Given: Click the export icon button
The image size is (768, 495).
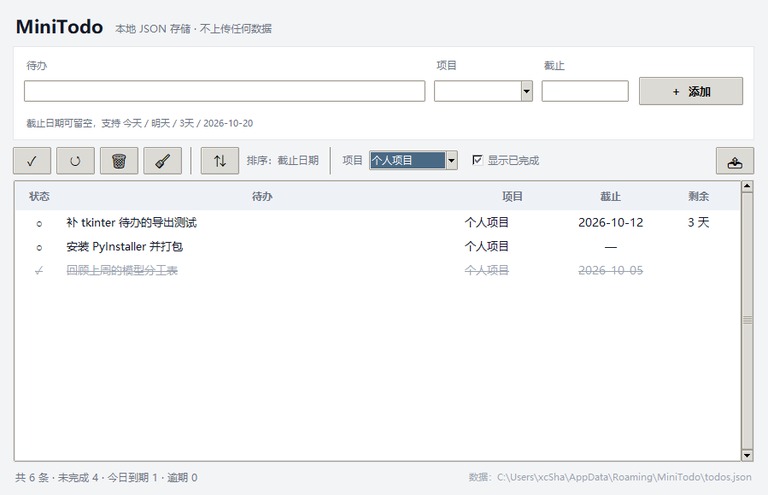Looking at the screenshot, I should click(x=735, y=161).
